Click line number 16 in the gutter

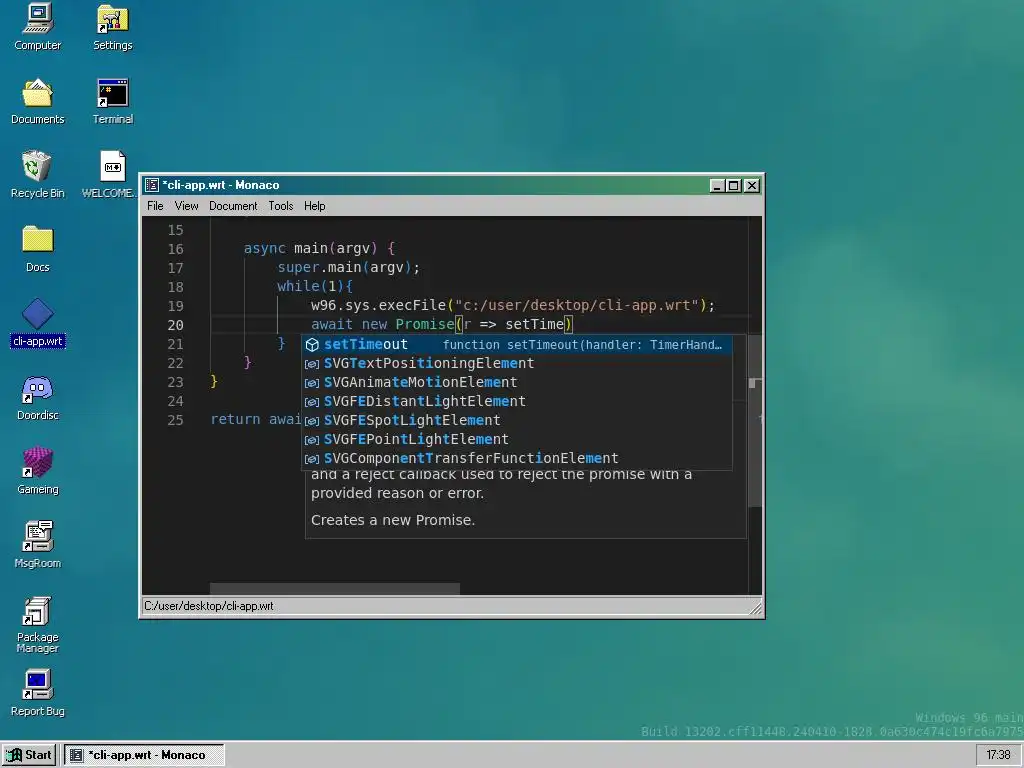pos(175,249)
